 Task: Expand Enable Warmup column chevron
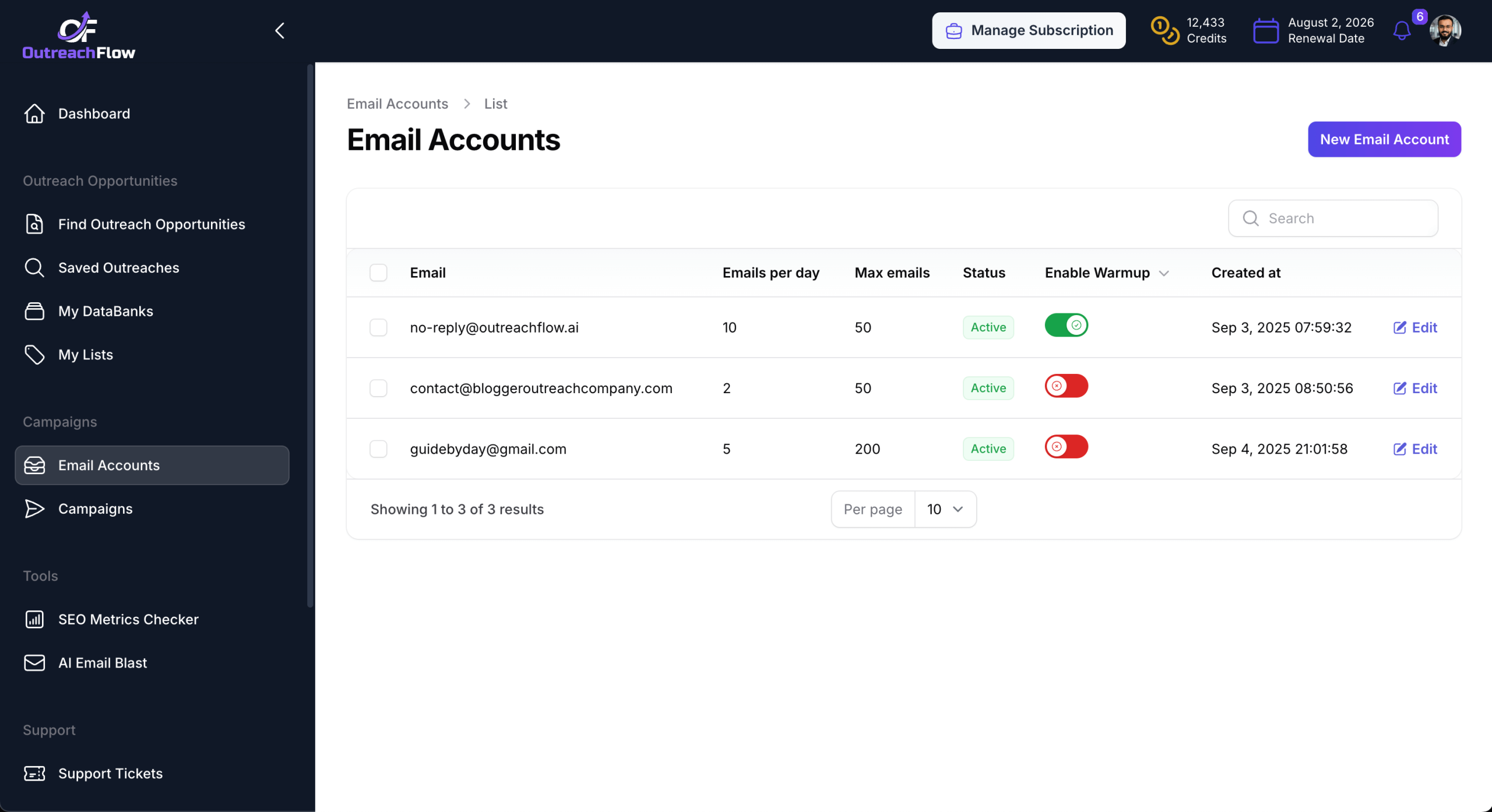pos(1164,273)
